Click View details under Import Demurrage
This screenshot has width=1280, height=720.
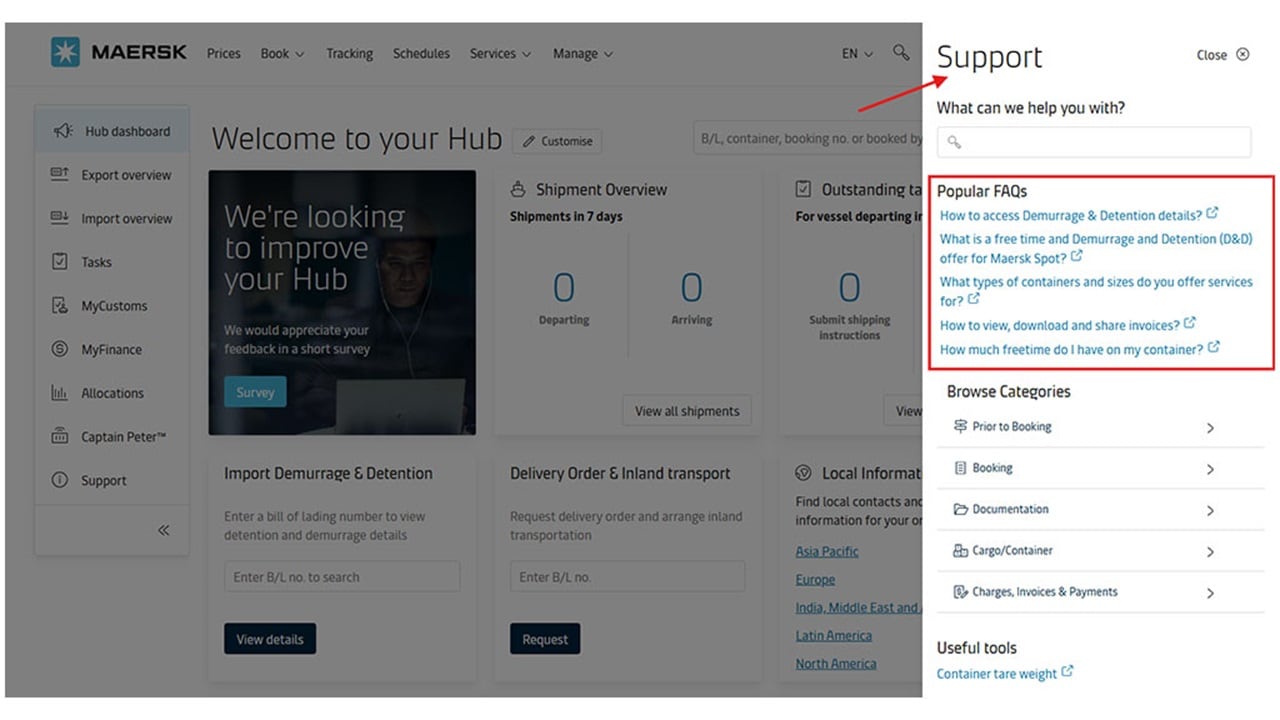270,639
